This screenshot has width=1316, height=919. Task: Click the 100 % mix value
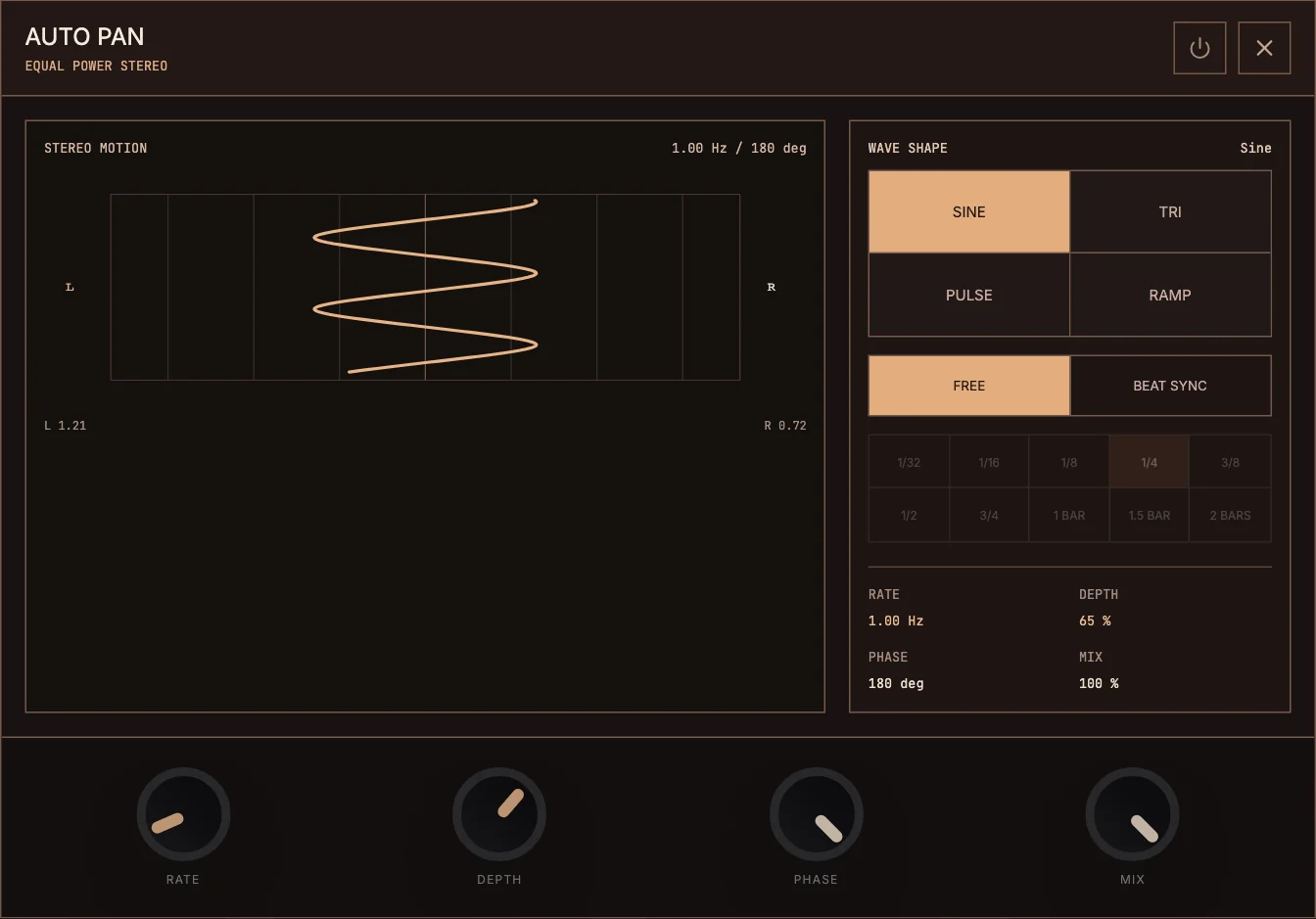[1099, 683]
